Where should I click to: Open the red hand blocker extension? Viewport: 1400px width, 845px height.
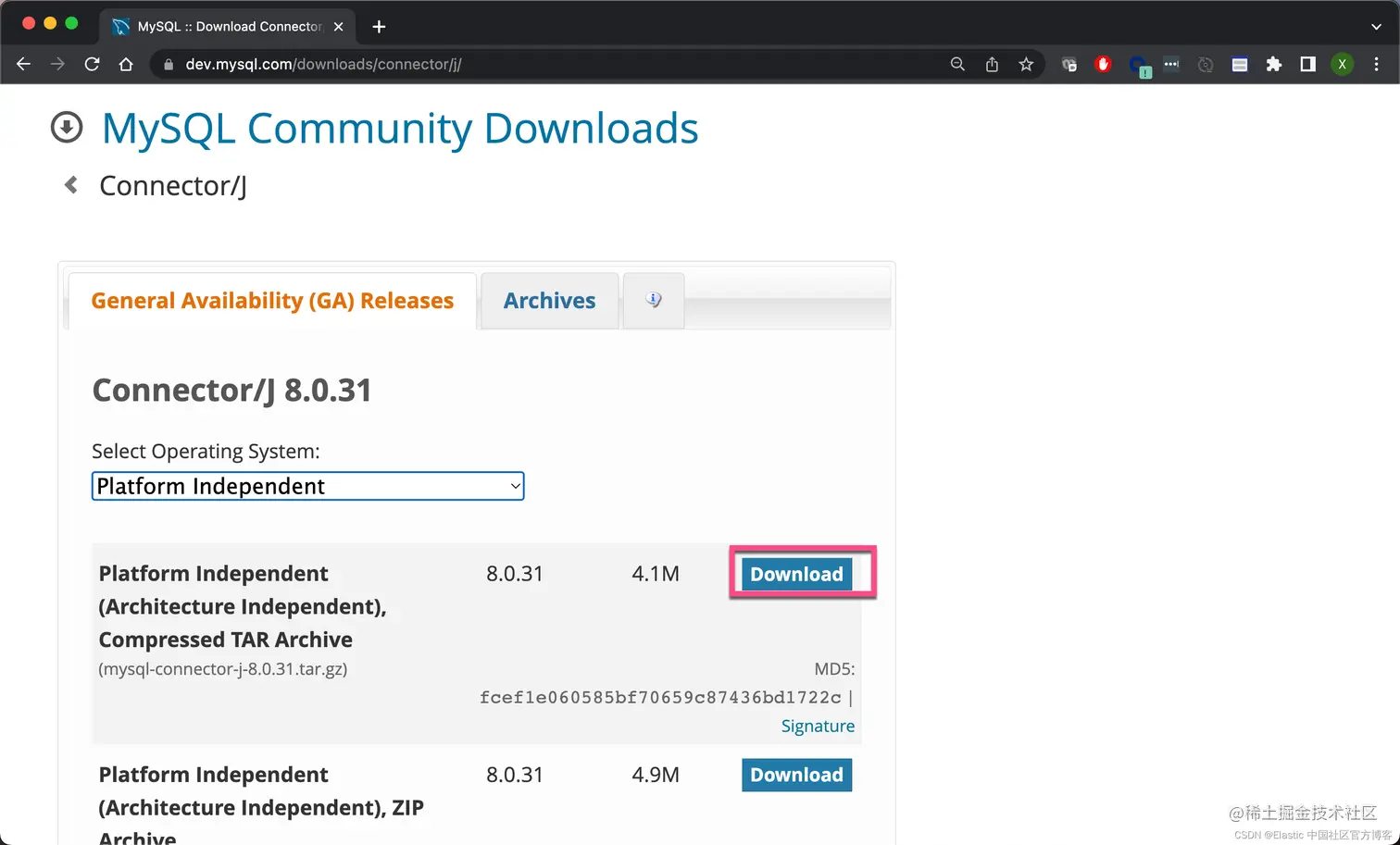coord(1103,64)
